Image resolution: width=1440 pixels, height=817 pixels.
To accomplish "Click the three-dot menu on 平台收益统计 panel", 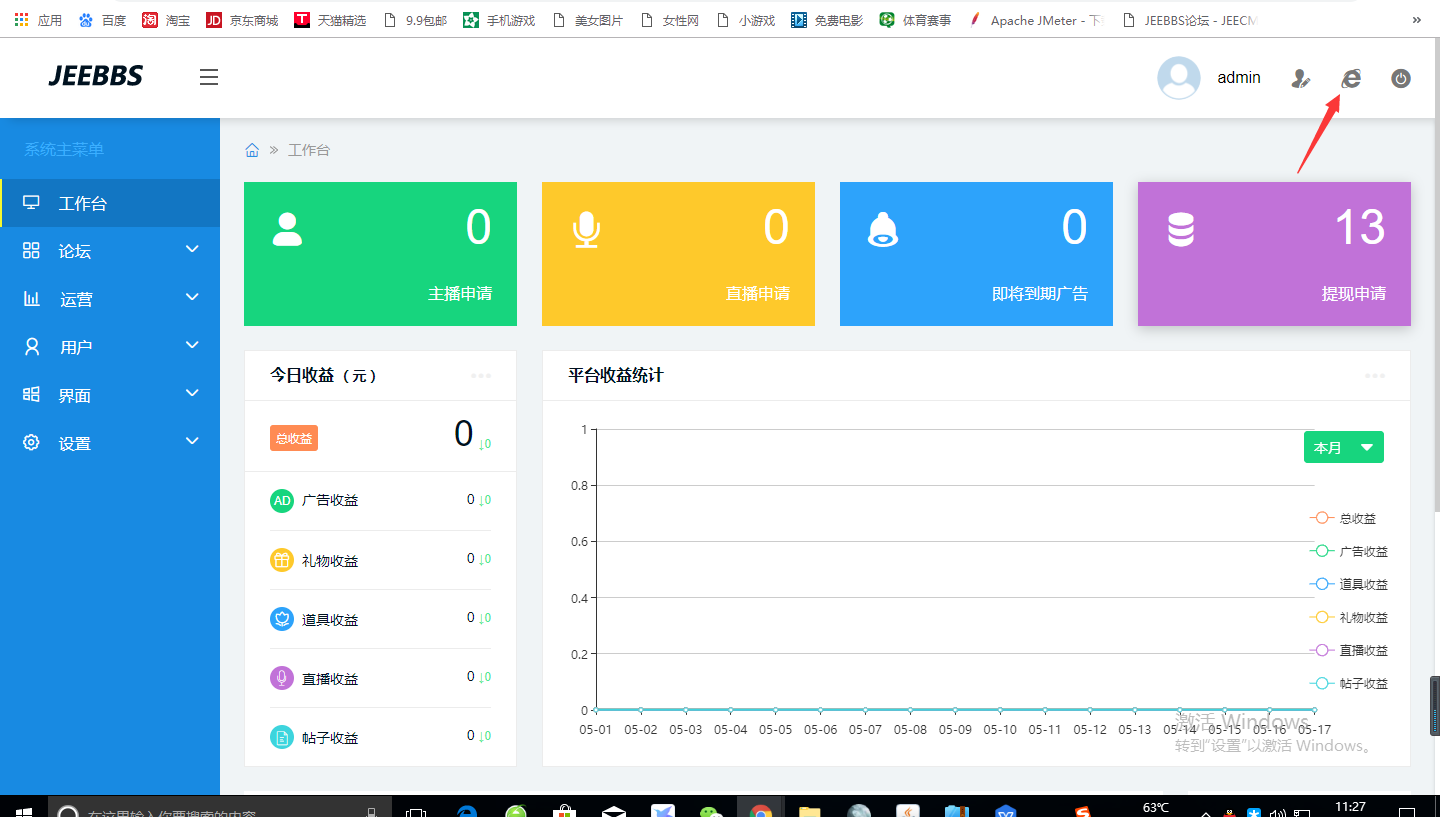I will pos(1375,376).
